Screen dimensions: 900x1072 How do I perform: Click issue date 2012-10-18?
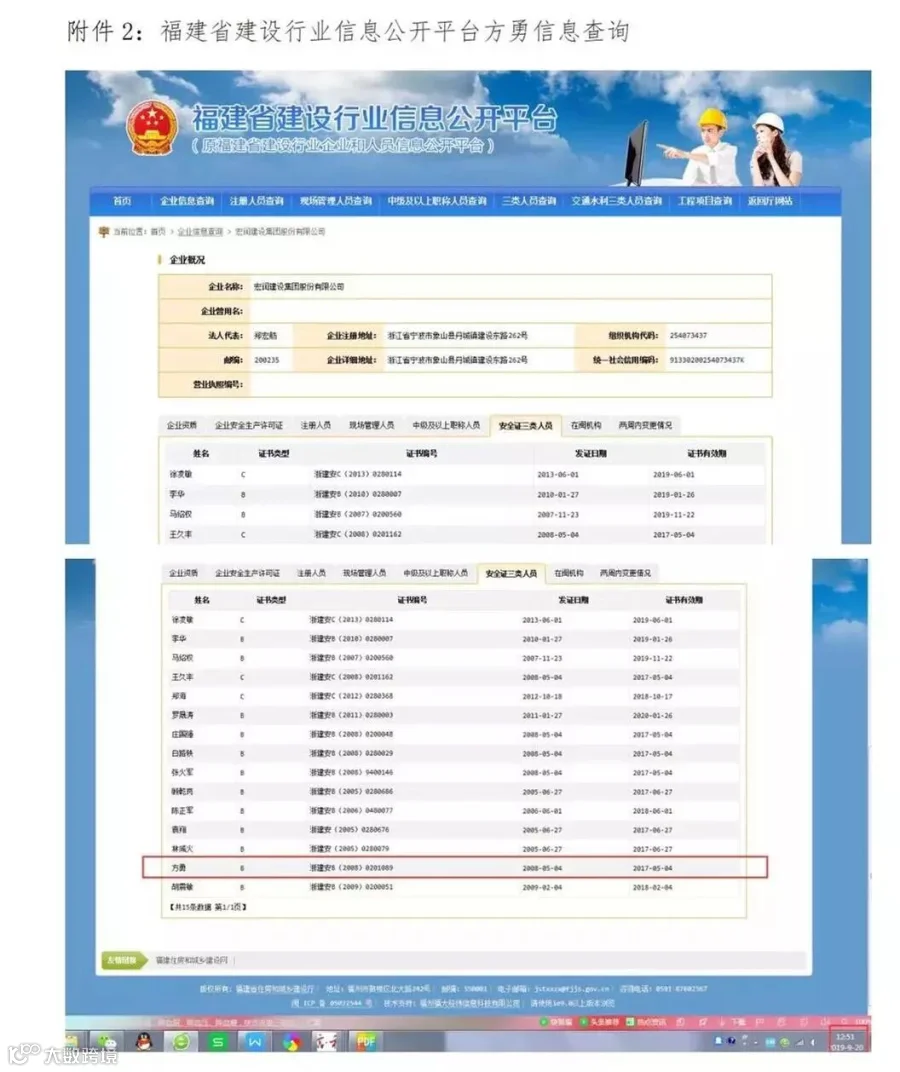pyautogui.click(x=542, y=696)
